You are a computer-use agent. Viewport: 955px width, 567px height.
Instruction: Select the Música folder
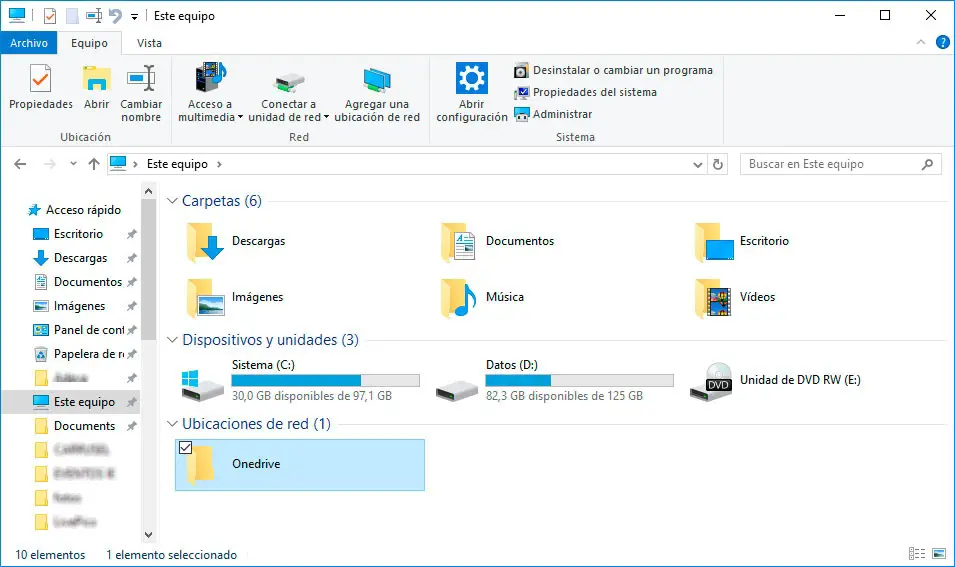tap(482, 298)
